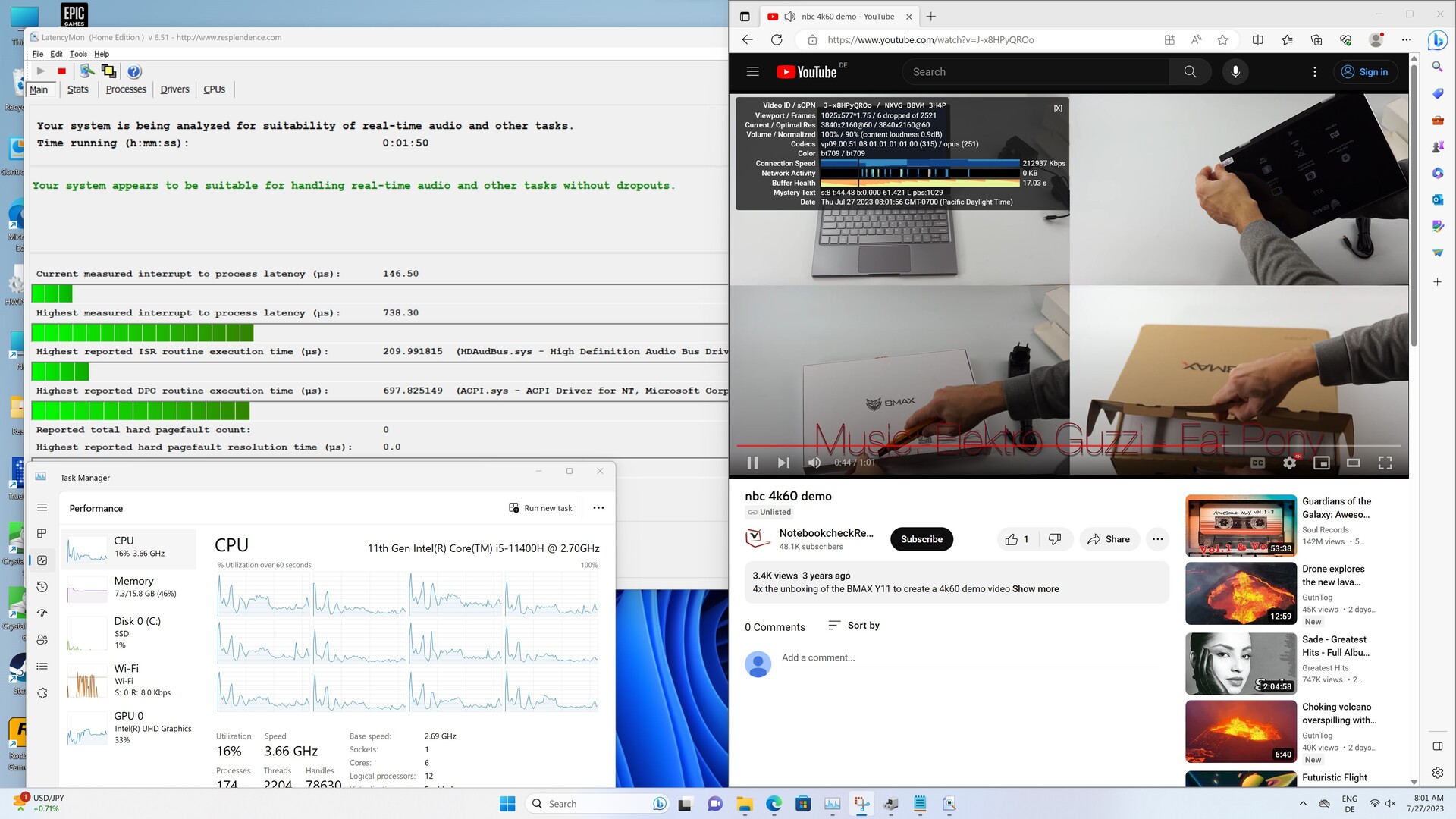
Task: Open Startup apps in Task Manager sidebar
Action: click(x=42, y=613)
